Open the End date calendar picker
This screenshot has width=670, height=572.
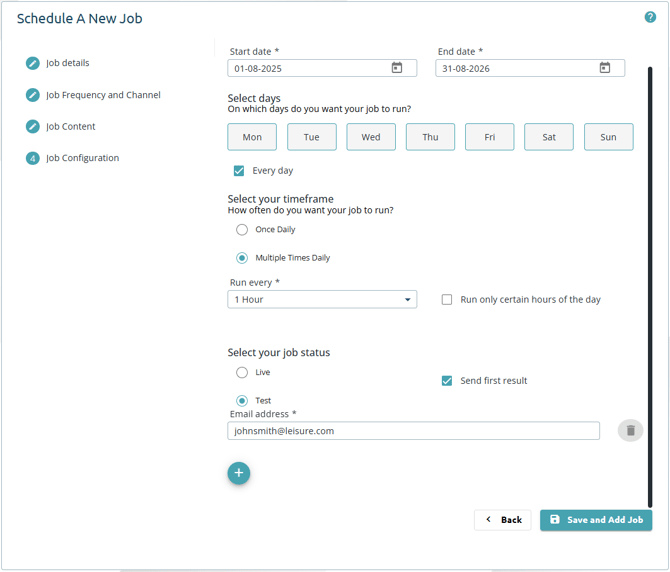click(x=605, y=67)
